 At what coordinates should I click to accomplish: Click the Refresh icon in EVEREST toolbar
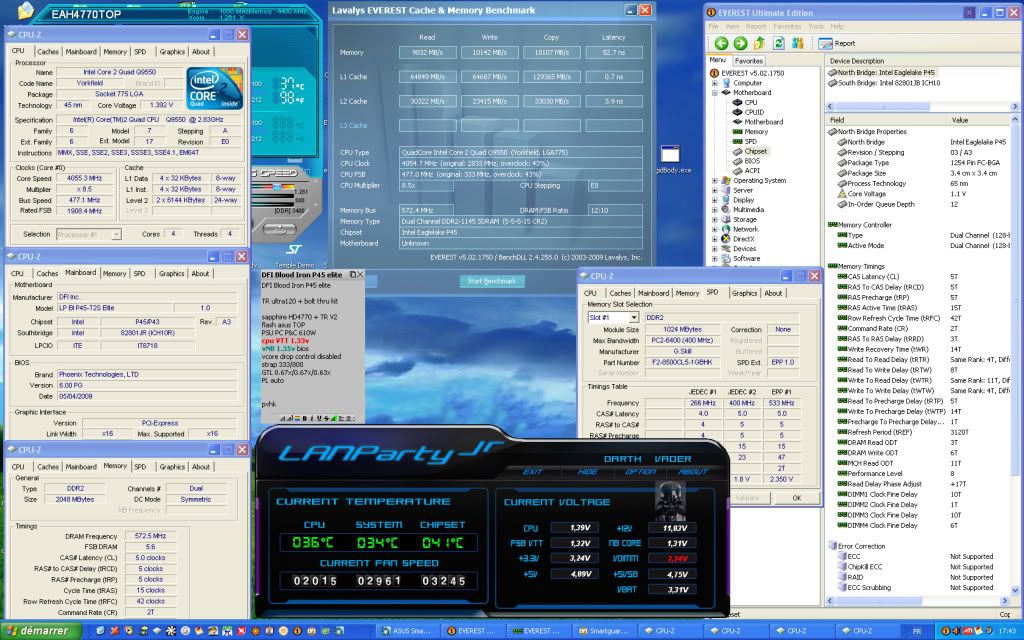[778, 43]
